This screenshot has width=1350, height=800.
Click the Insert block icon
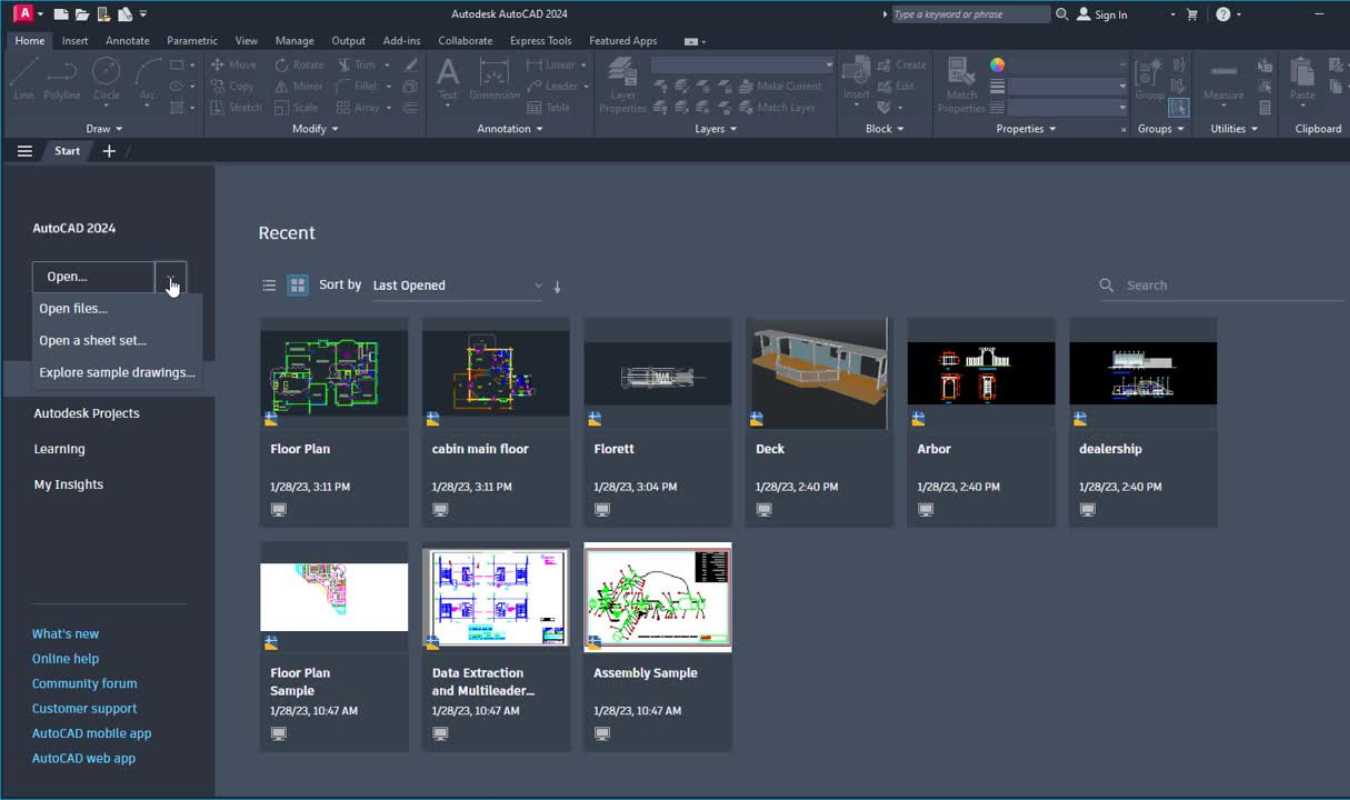tap(856, 78)
